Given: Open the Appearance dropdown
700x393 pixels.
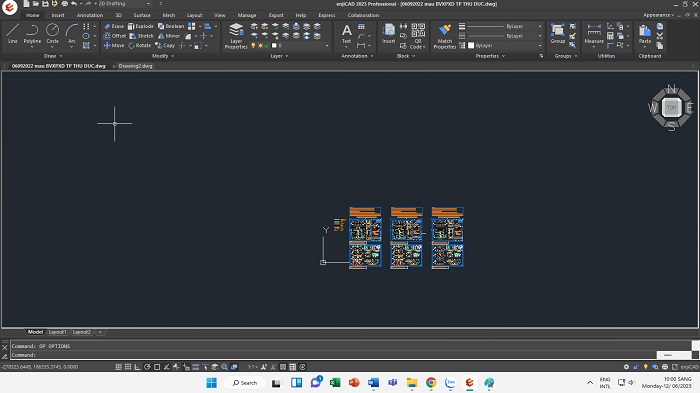Looking at the screenshot, I should pyautogui.click(x=658, y=15).
